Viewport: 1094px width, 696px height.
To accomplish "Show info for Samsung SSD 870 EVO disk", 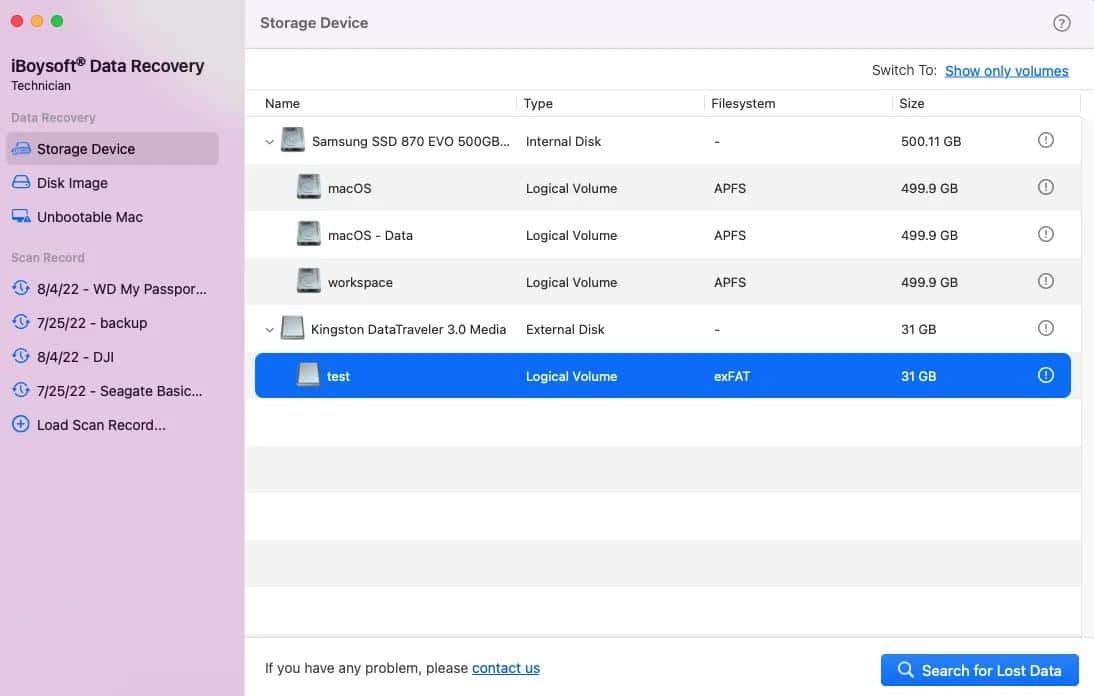I will 1045,140.
